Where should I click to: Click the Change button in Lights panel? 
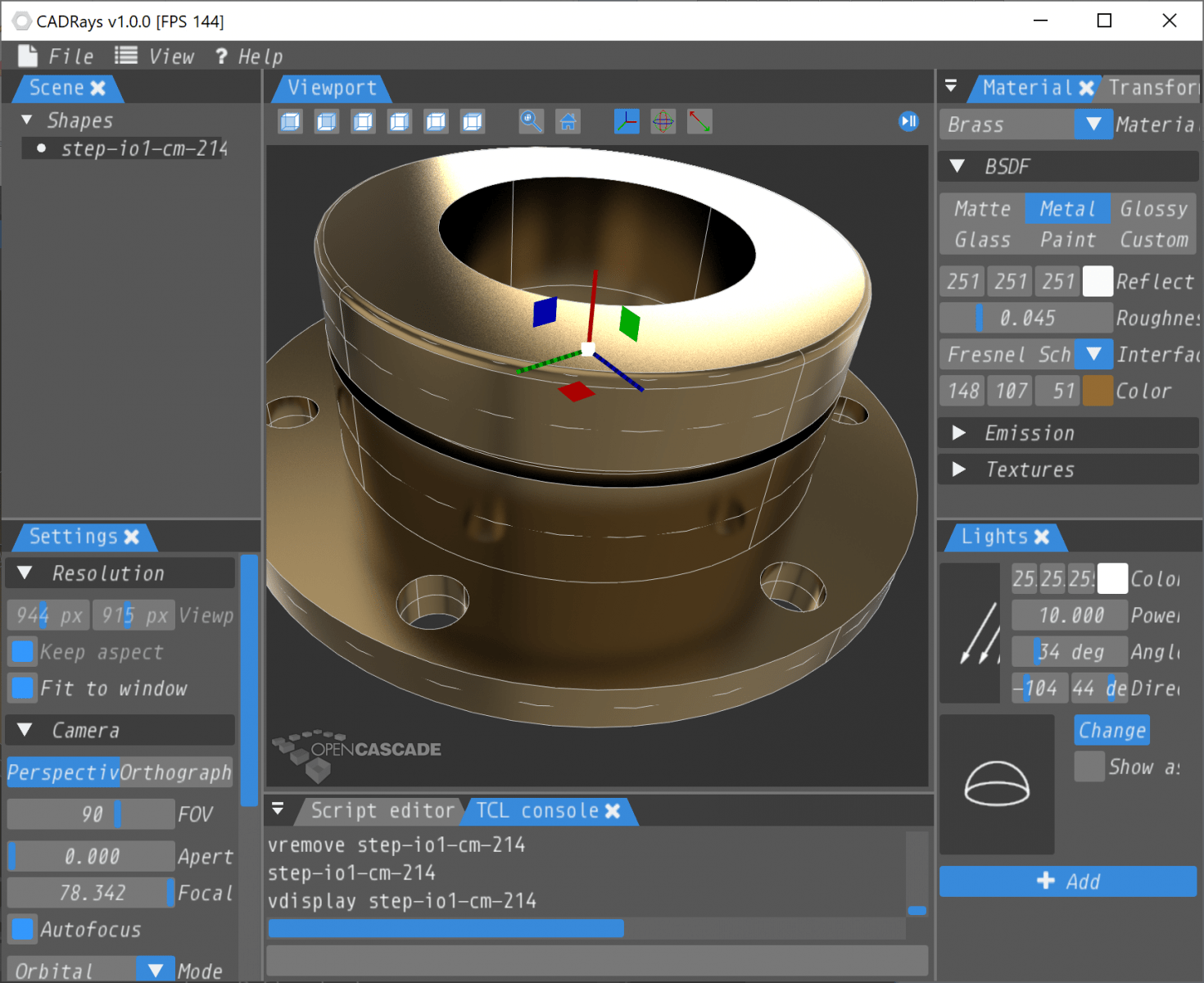pyautogui.click(x=1111, y=729)
